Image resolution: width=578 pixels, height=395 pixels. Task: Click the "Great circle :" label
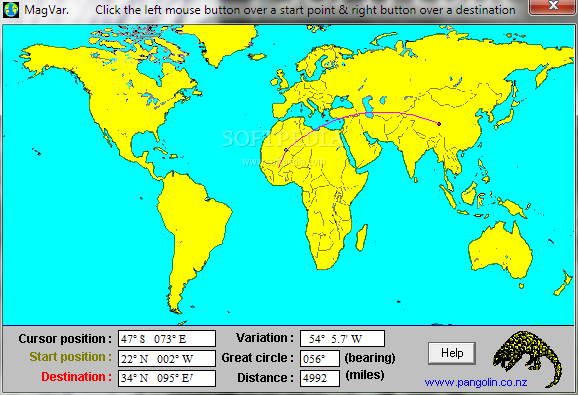pyautogui.click(x=258, y=358)
